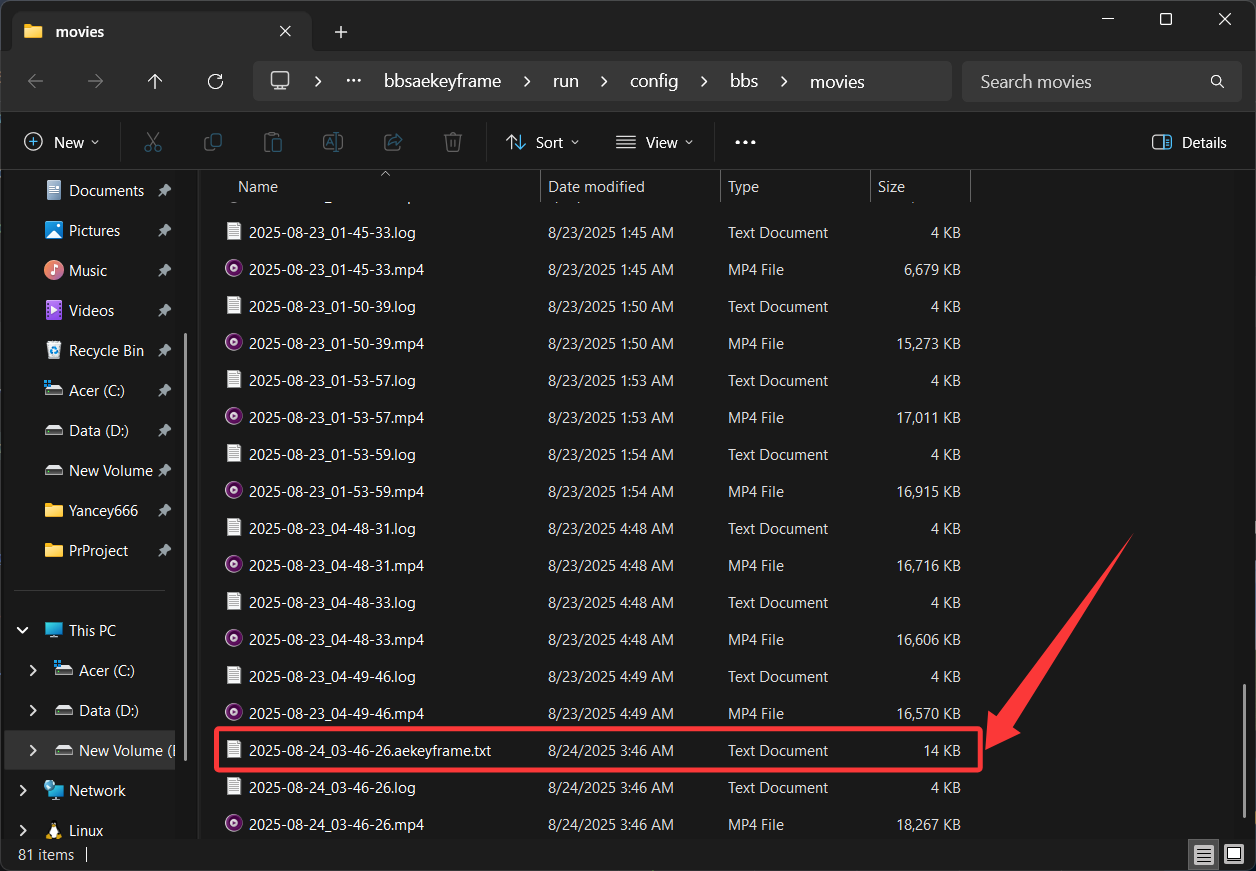Image resolution: width=1256 pixels, height=871 pixels.
Task: Switch to large thumbnails view icon
Action: pyautogui.click(x=1234, y=855)
